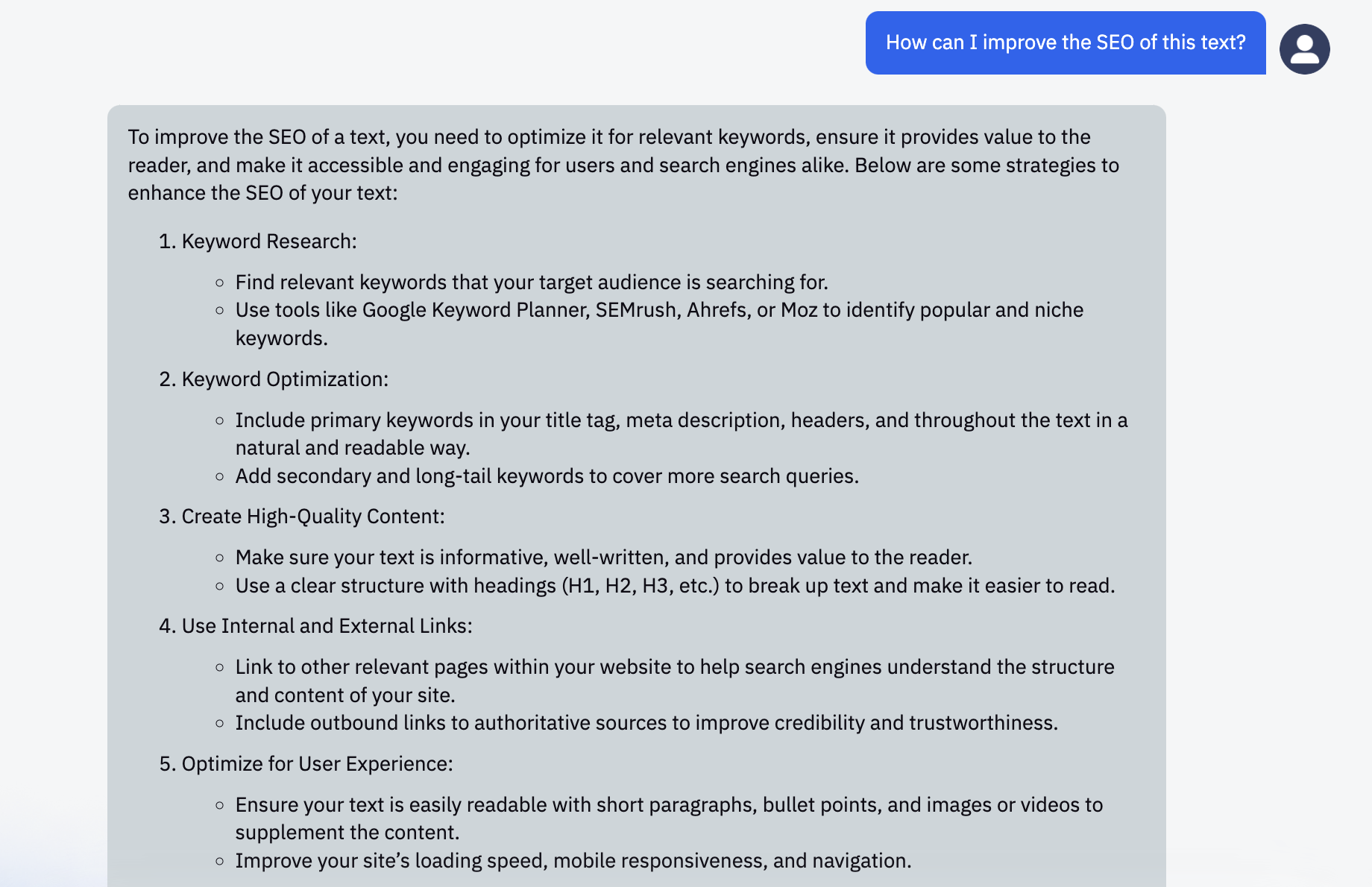Select the 'Make sure your text is informative' bullet

(x=603, y=558)
